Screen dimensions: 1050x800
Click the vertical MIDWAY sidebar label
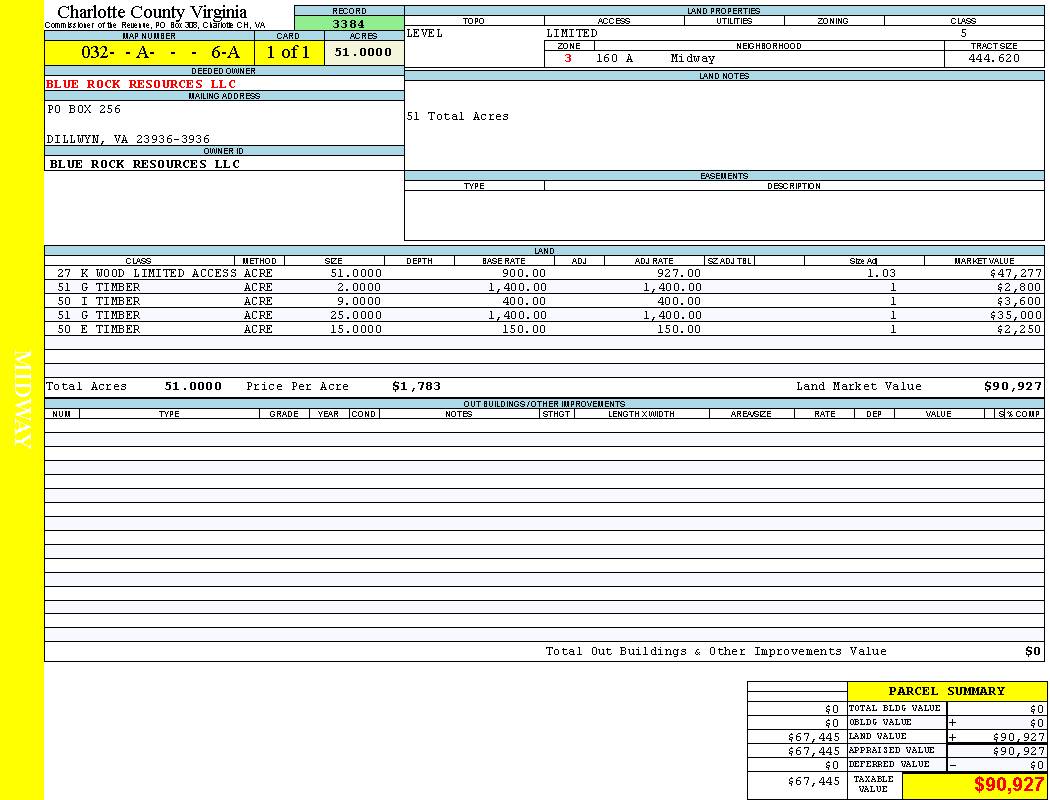pyautogui.click(x=22, y=400)
